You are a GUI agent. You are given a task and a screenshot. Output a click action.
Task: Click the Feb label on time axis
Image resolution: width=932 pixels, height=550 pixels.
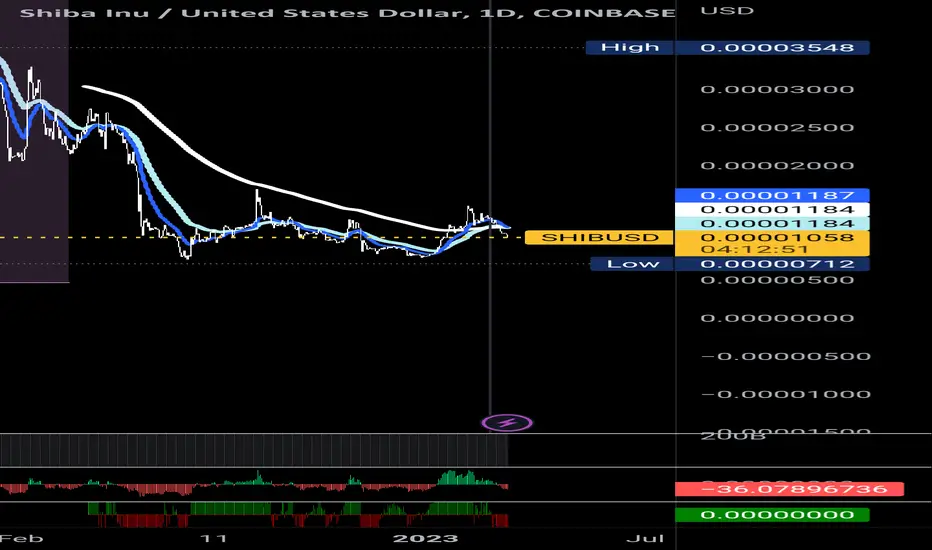coord(22,538)
